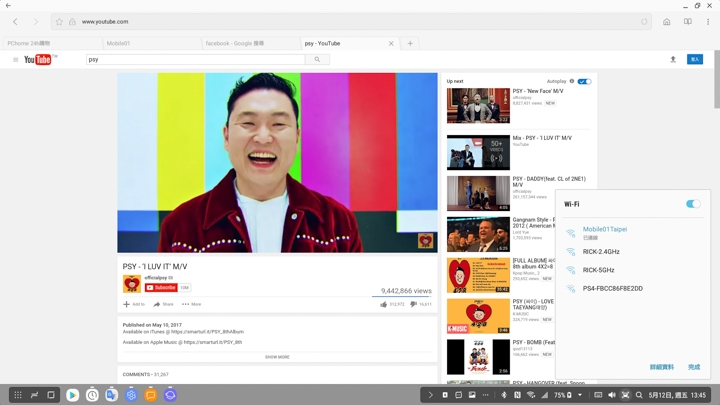The width and height of the screenshot is (720, 405).
Task: Open the YouTube hamburger guide menu
Action: (x=16, y=60)
